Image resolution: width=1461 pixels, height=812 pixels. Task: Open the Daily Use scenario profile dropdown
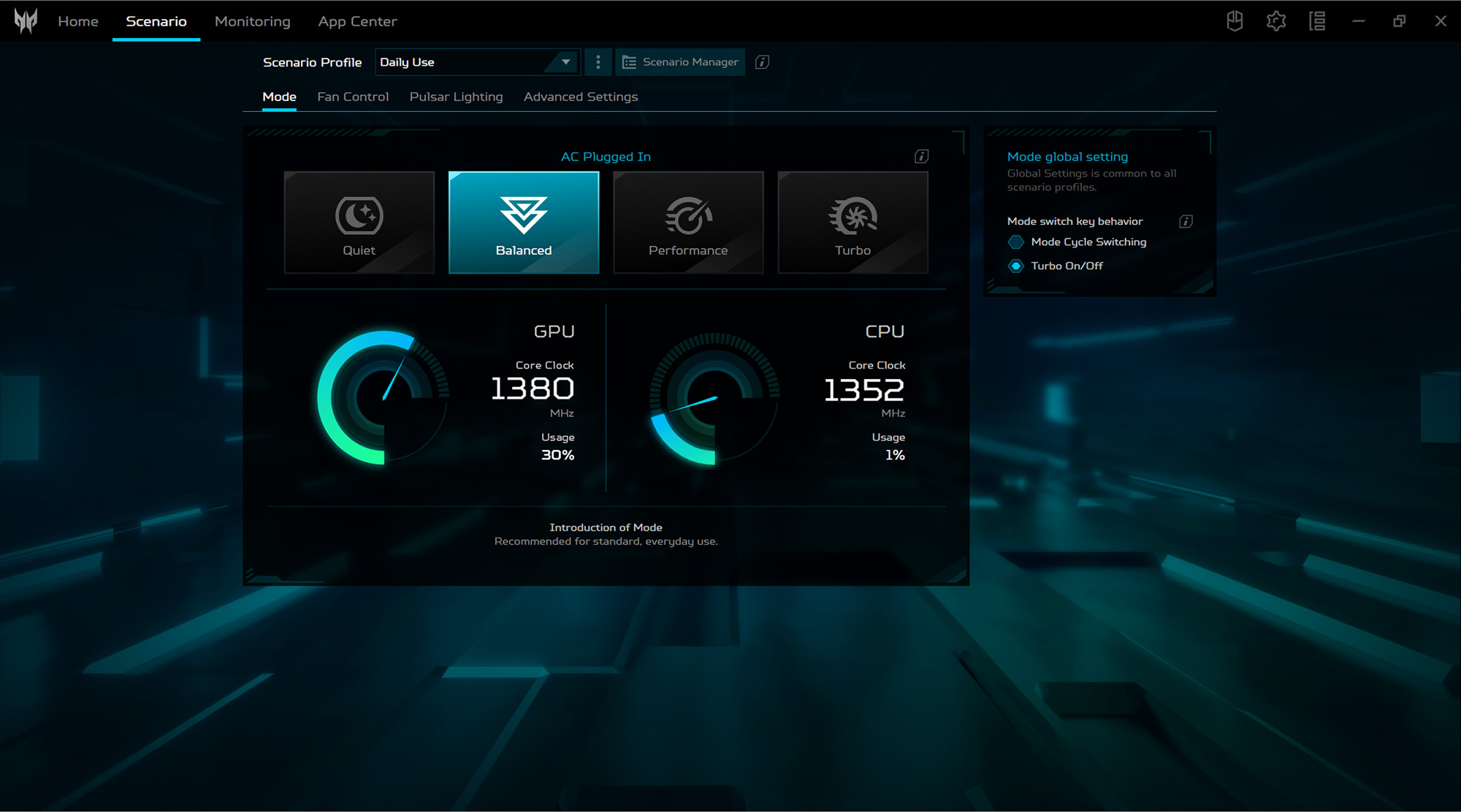(478, 62)
